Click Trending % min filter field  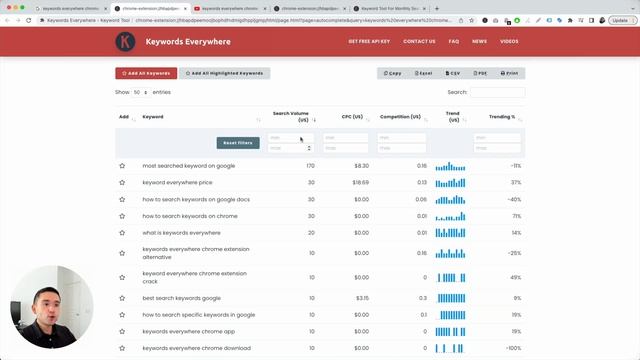[x=497, y=138]
